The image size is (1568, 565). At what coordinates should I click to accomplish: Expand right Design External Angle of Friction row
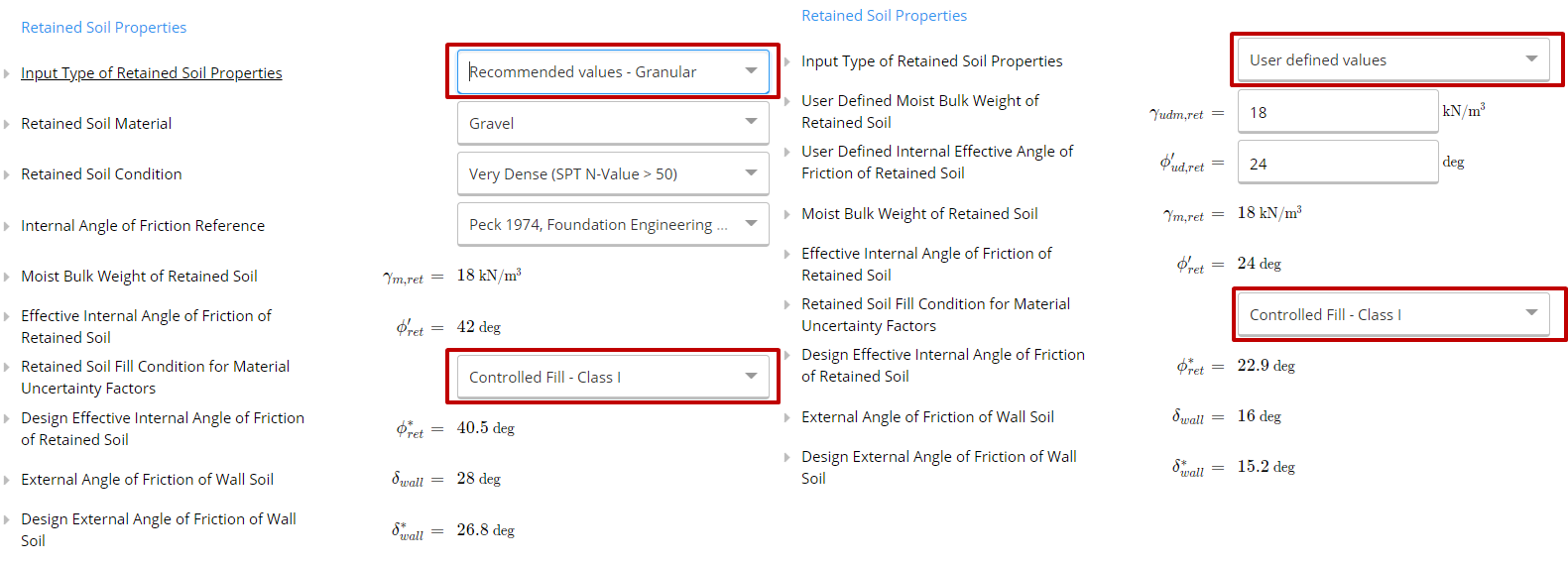[787, 457]
